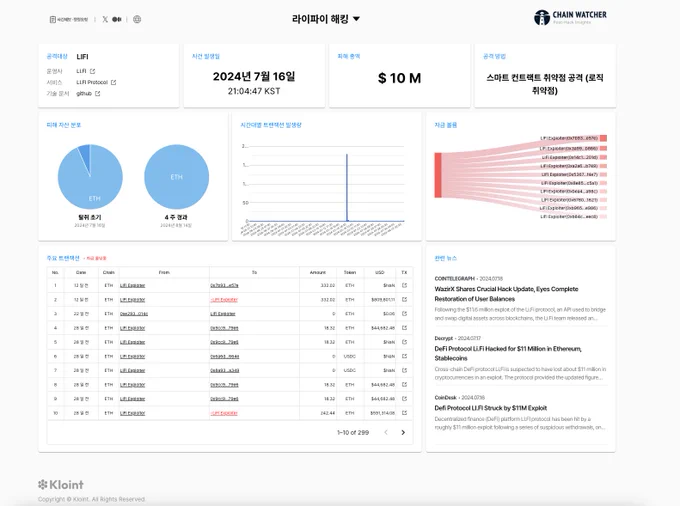Click the 스마트 컨트랙트 취약점 공격 attack type text
This screenshot has width=680, height=506.
545,84
